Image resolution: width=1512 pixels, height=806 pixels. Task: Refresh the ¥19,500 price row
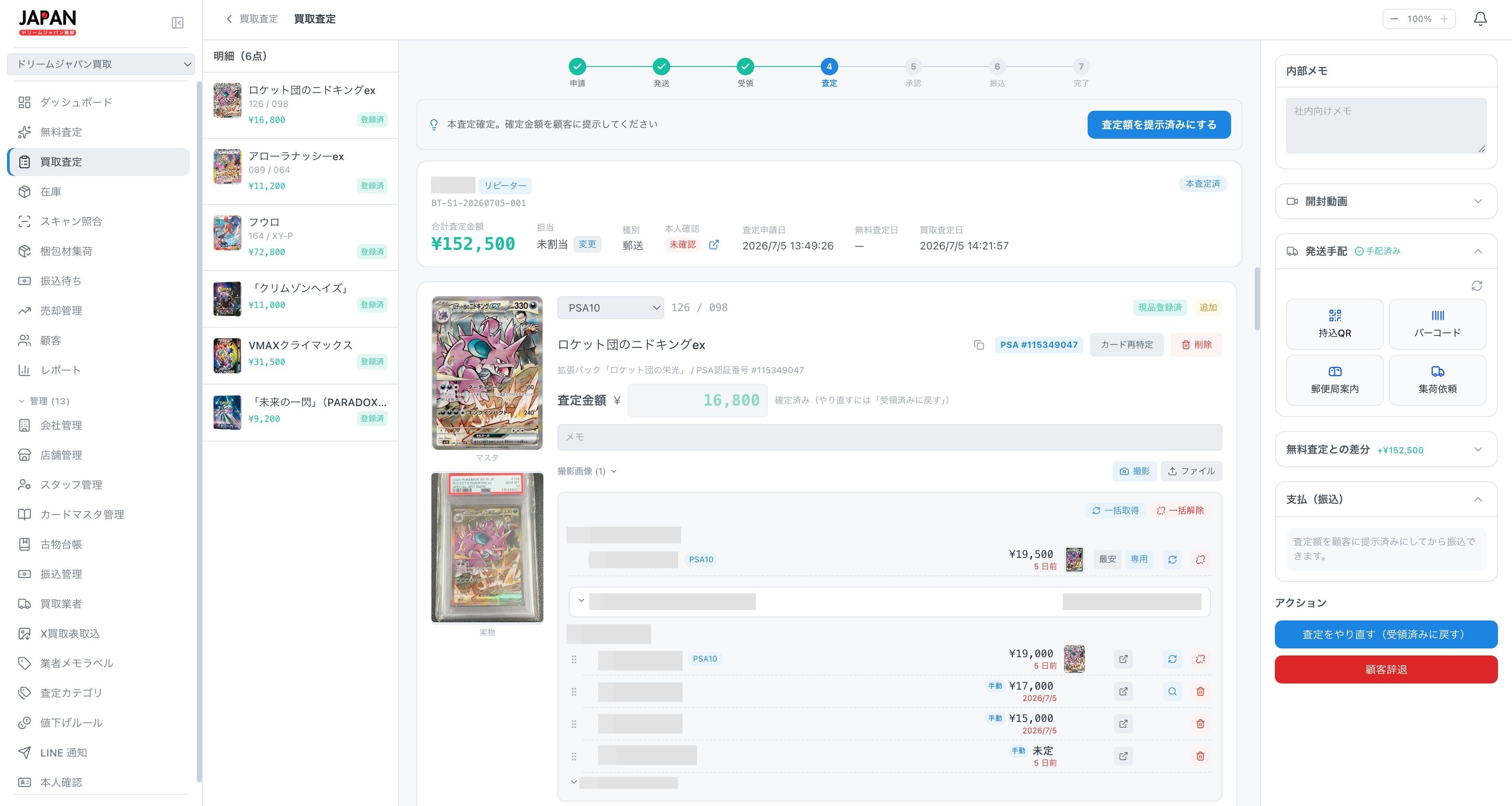(1172, 560)
